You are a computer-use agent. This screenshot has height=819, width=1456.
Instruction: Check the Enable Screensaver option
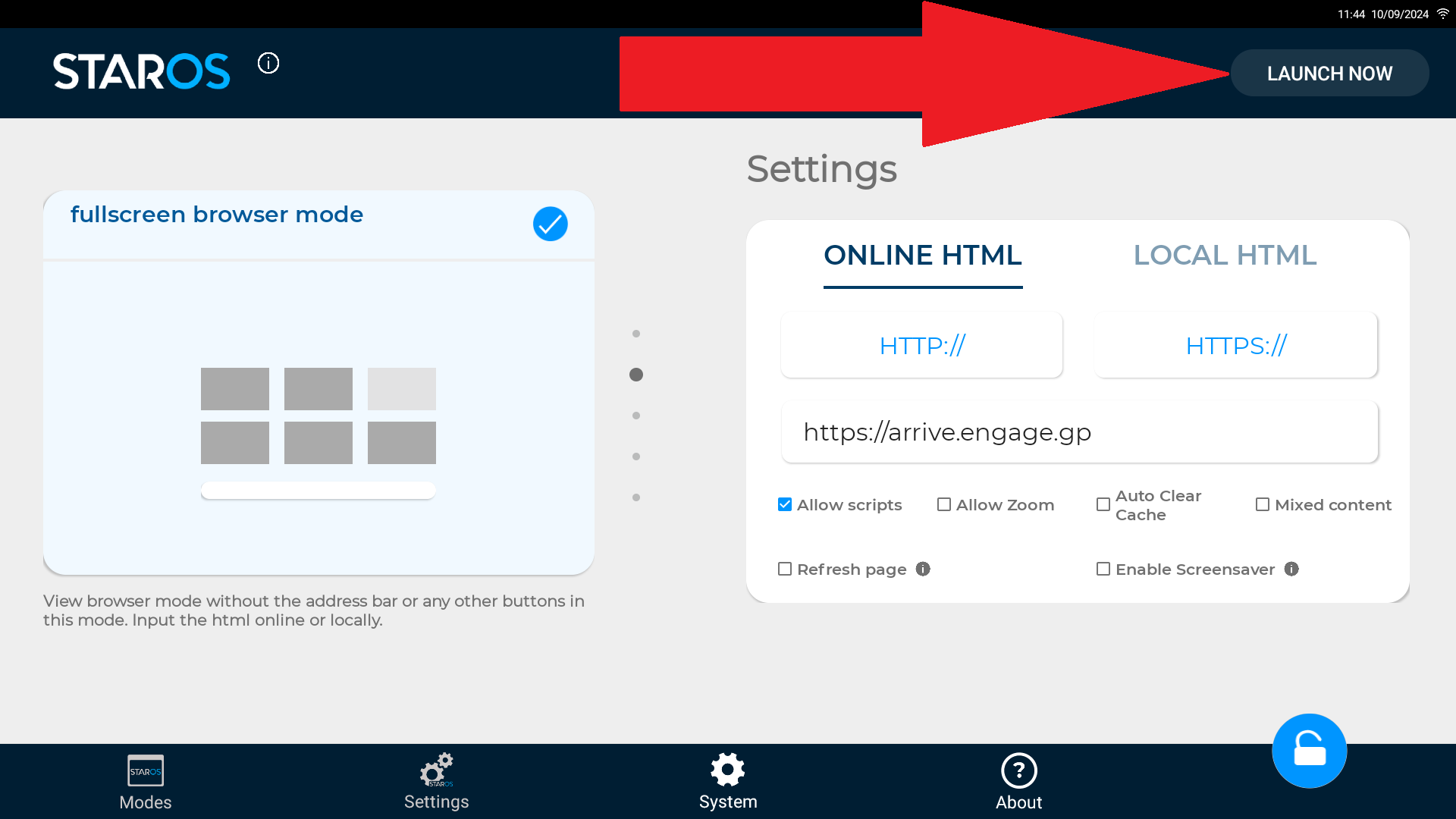point(1103,569)
